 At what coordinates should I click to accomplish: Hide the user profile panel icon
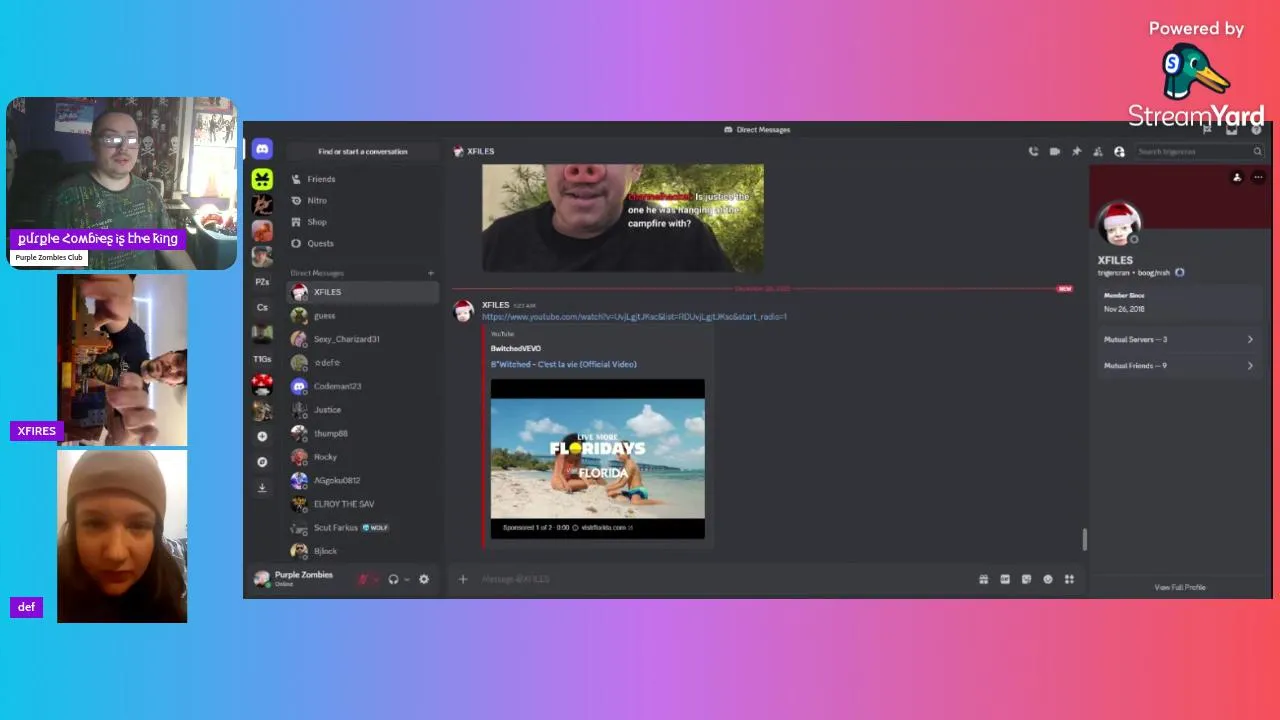(1119, 152)
